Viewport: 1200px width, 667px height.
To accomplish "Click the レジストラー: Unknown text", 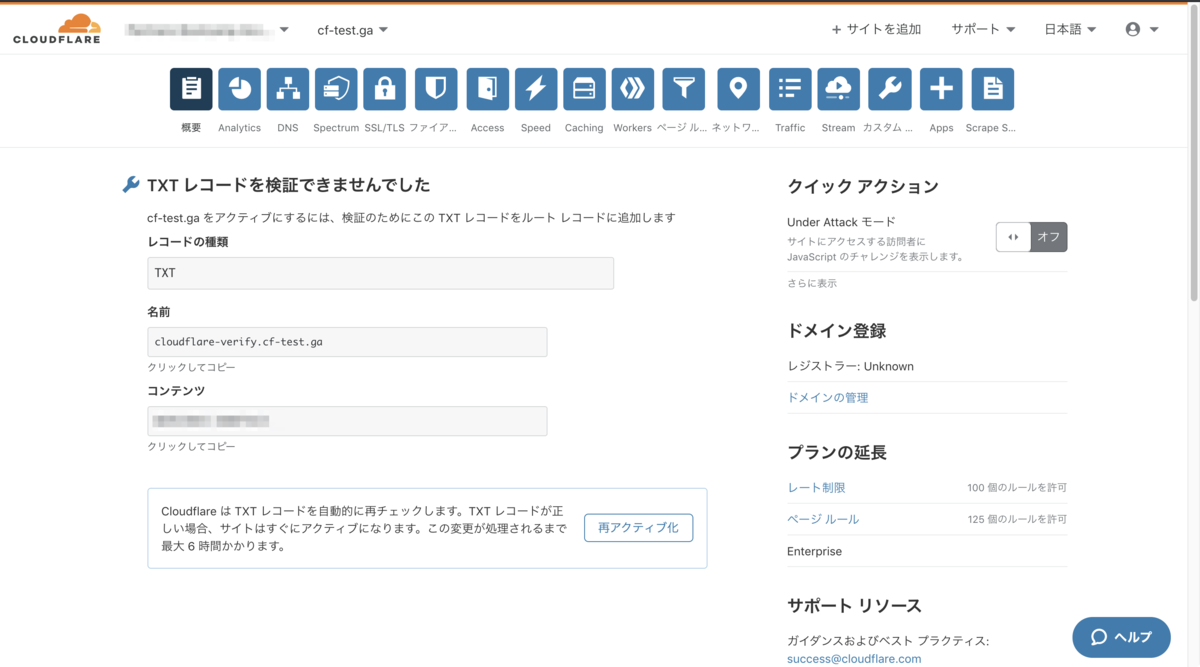I will 851,367.
